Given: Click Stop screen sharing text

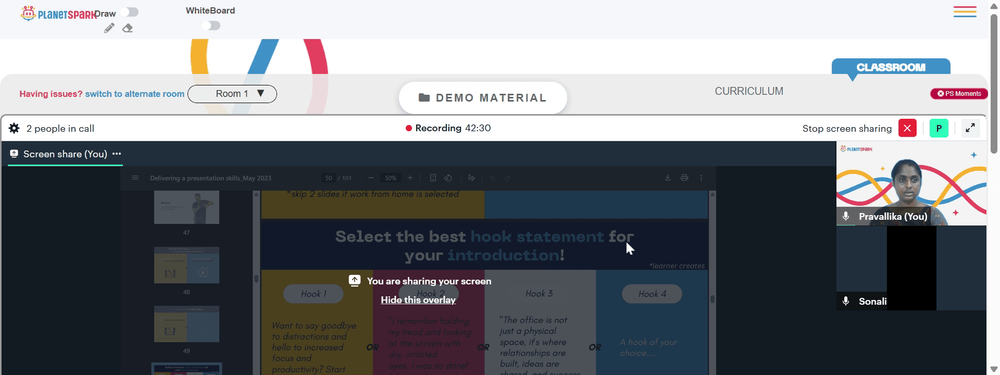Looking at the screenshot, I should click(x=847, y=128).
